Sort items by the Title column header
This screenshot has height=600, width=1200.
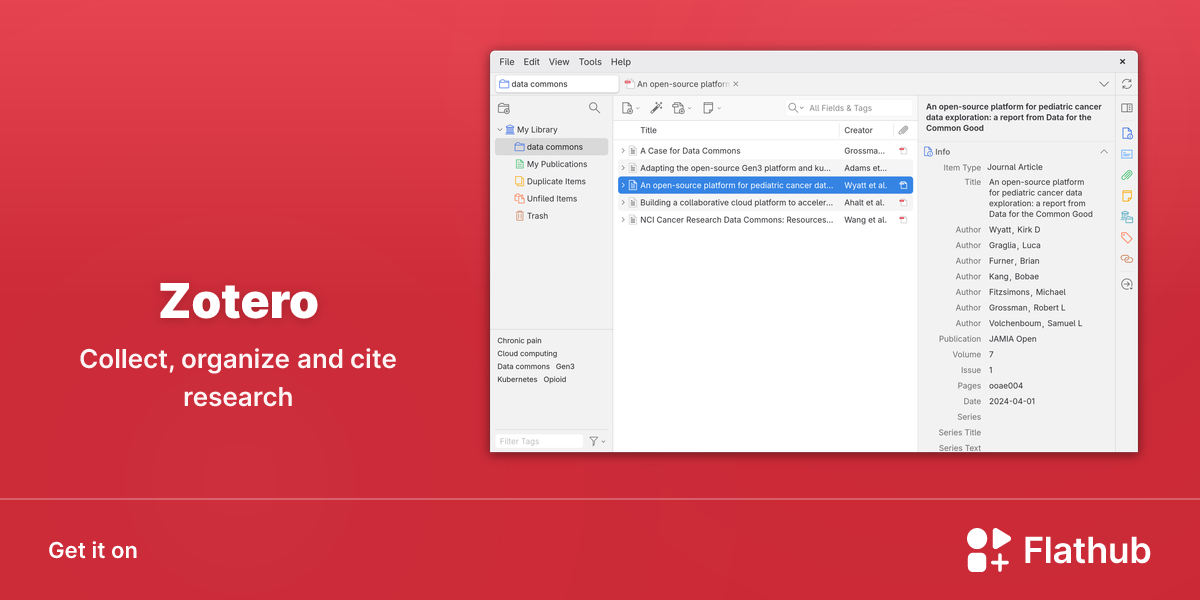pos(738,130)
